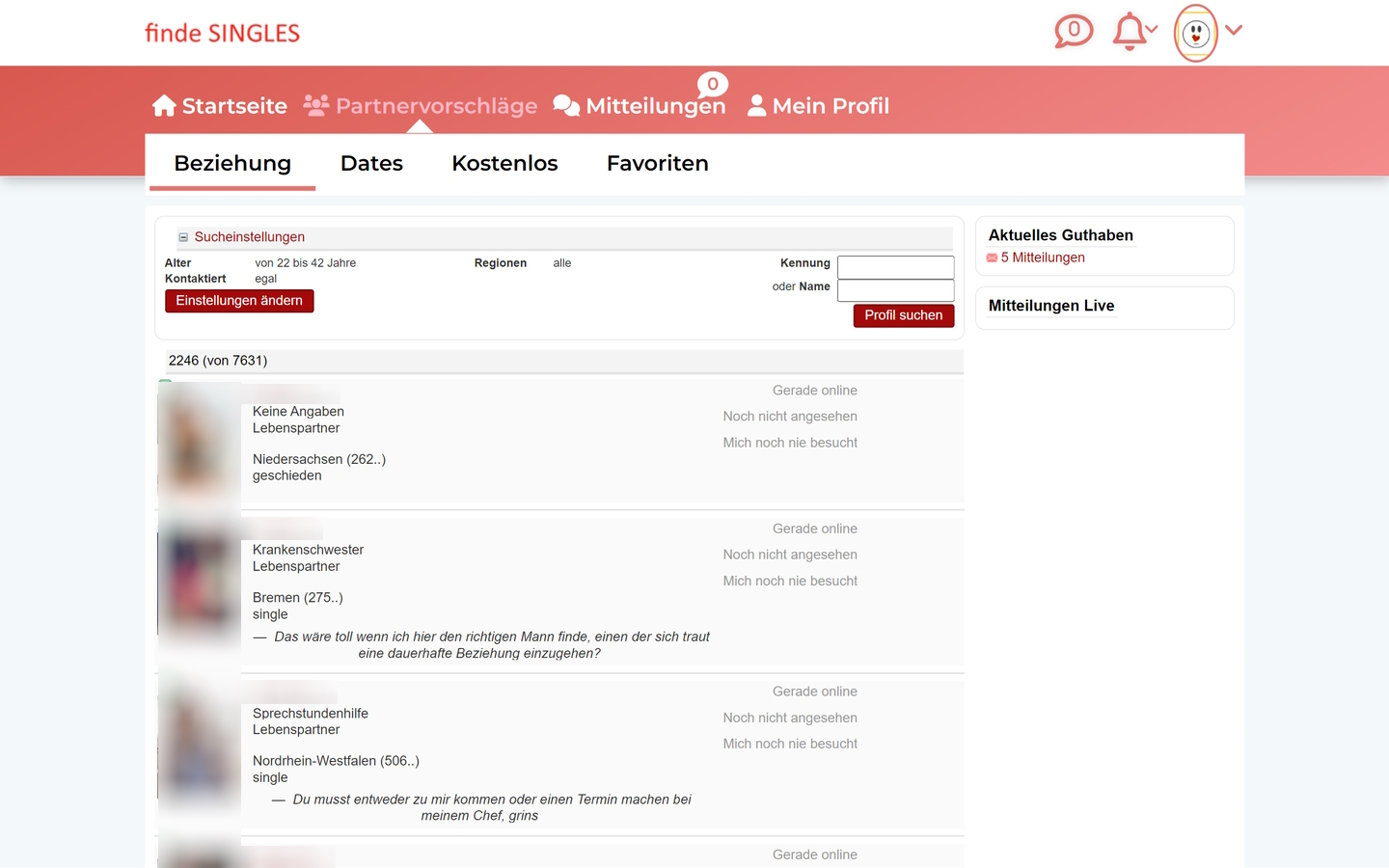
Task: Click the Einstellungen ändern button
Action: coord(239,301)
